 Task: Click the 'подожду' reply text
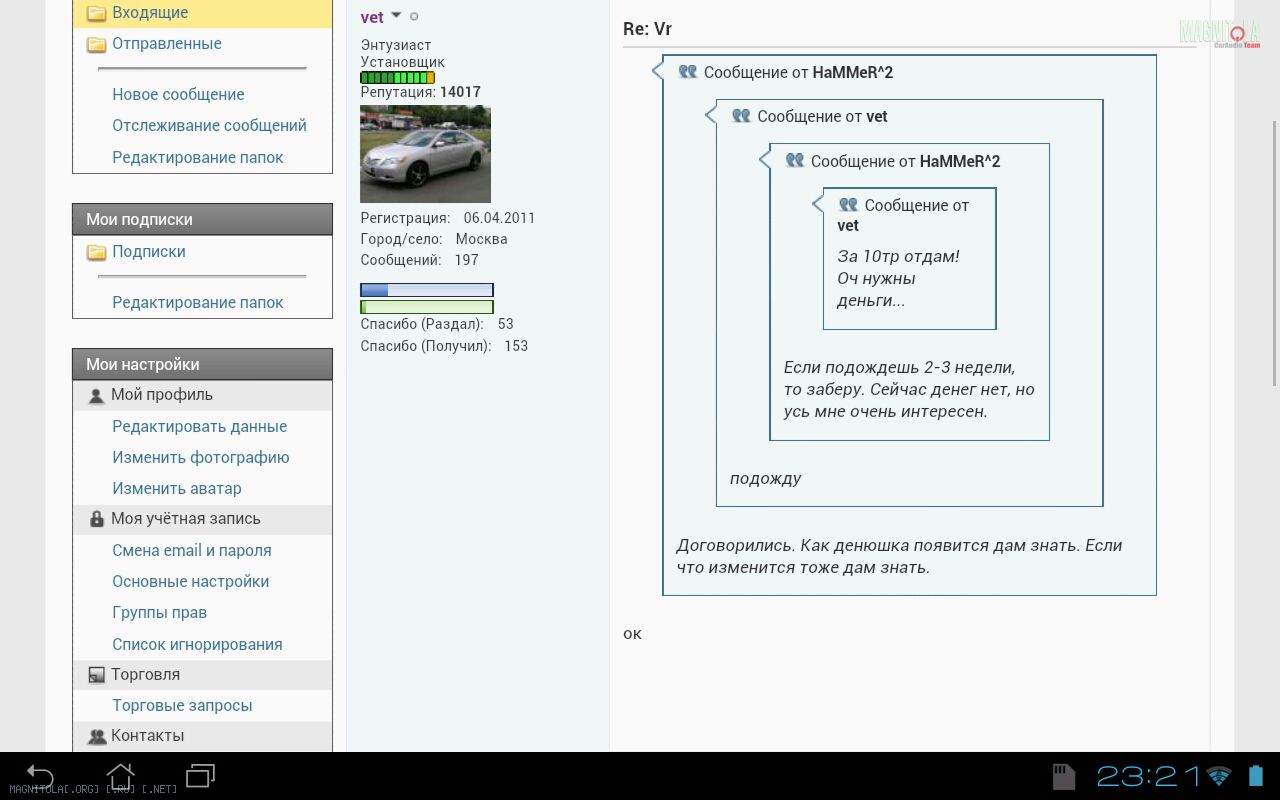click(x=766, y=478)
